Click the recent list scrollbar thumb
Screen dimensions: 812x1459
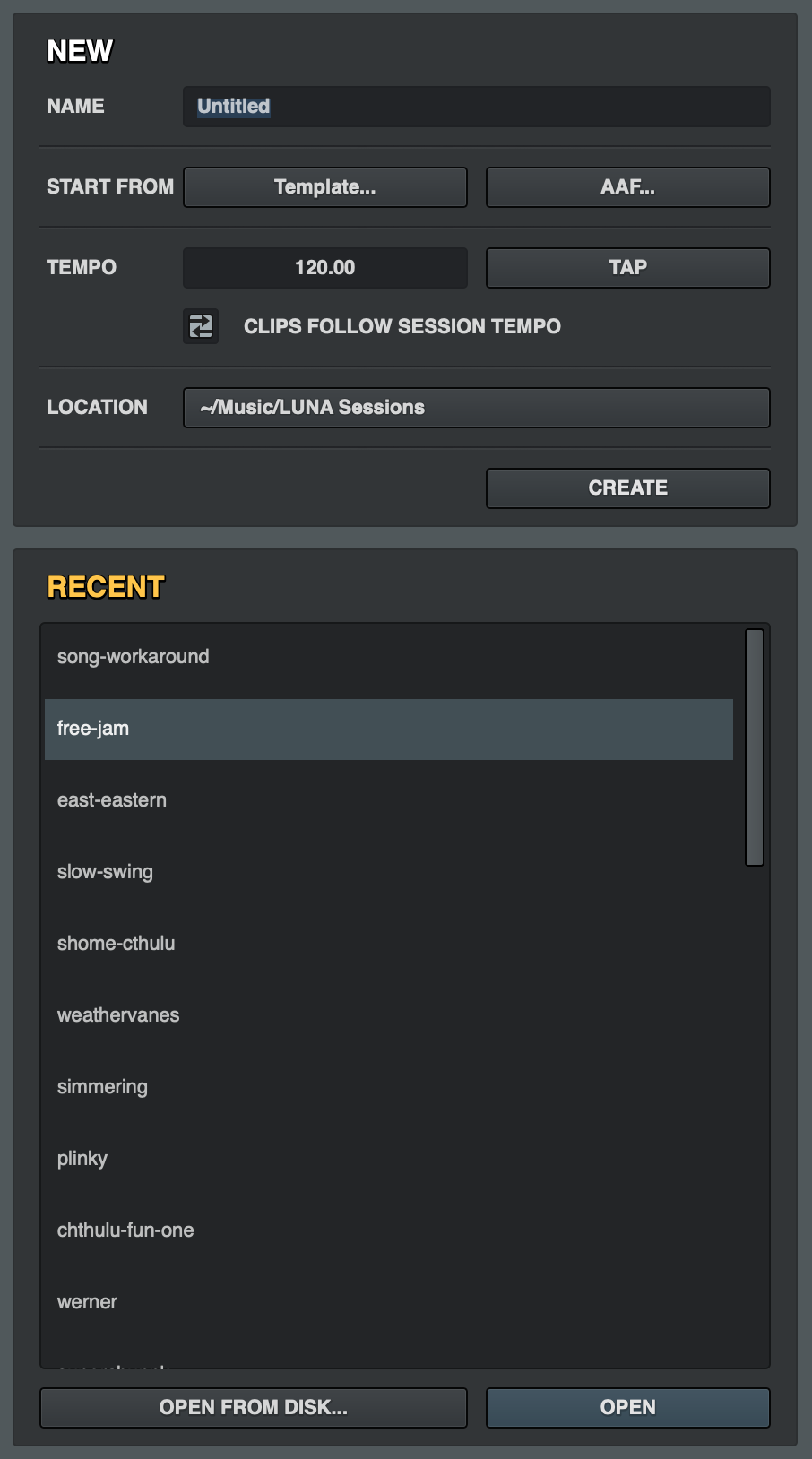pos(755,747)
